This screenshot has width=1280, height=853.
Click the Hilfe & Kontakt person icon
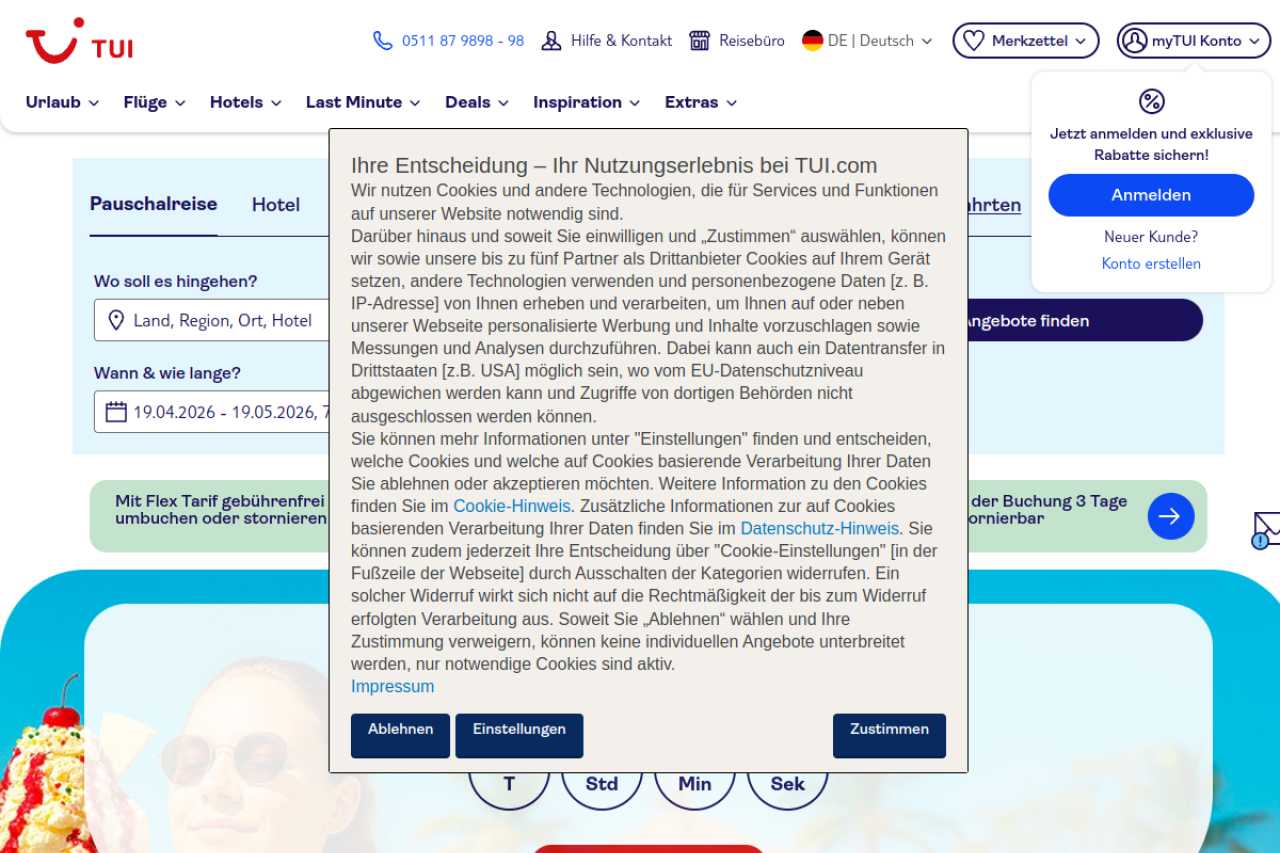click(x=551, y=41)
